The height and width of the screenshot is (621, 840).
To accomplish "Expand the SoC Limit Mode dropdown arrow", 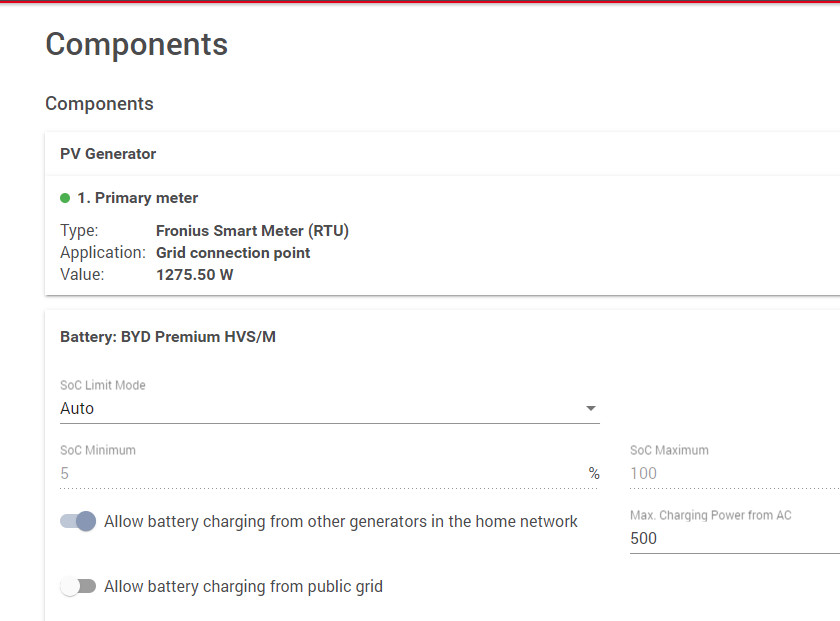I will (590, 408).
